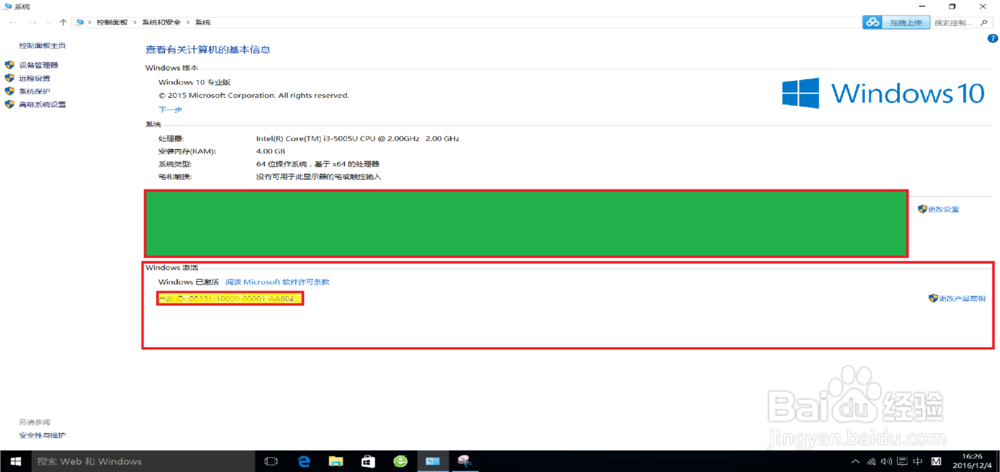Image resolution: width=1000 pixels, height=472 pixels.
Task: Click the 系统 window title icon
Action: [x=8, y=6]
